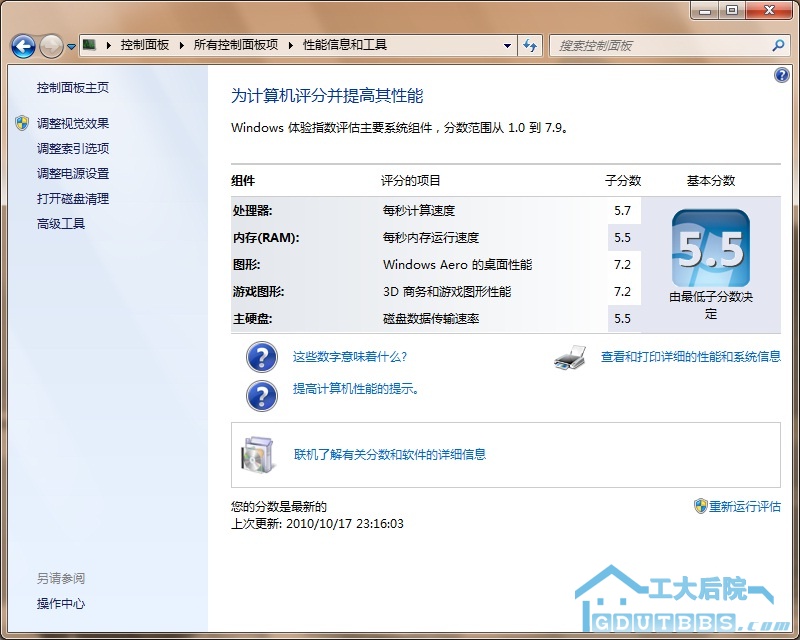Expand the address bar history dropdown

[x=508, y=45]
